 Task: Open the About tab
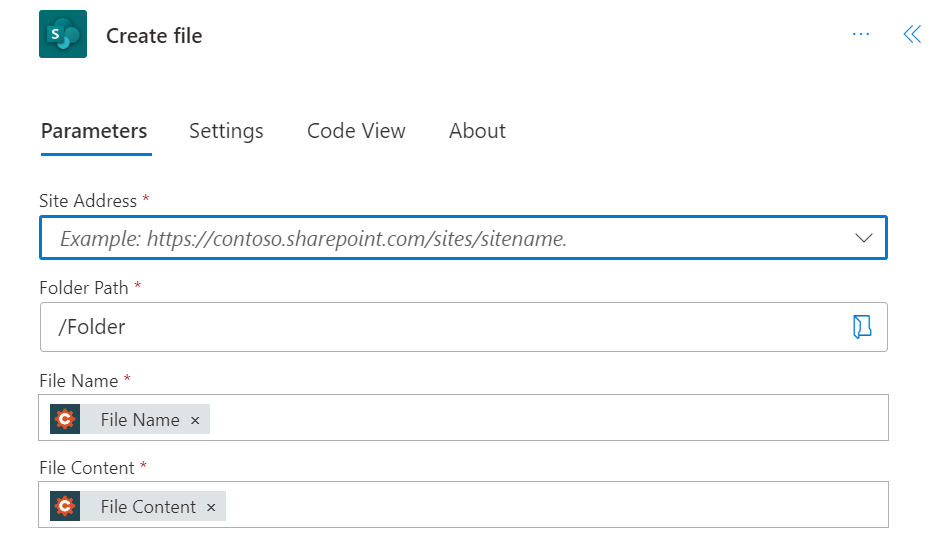coord(477,131)
